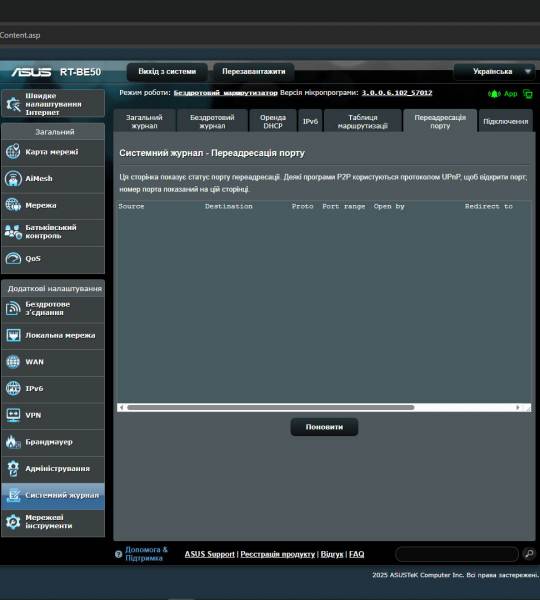Open the Відгук feedback link
The width and height of the screenshot is (540, 600).
[332, 554]
